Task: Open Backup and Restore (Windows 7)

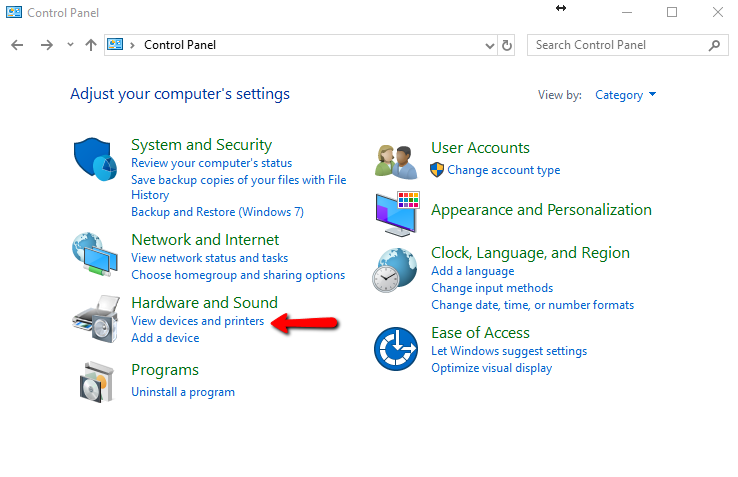Action: 217,212
